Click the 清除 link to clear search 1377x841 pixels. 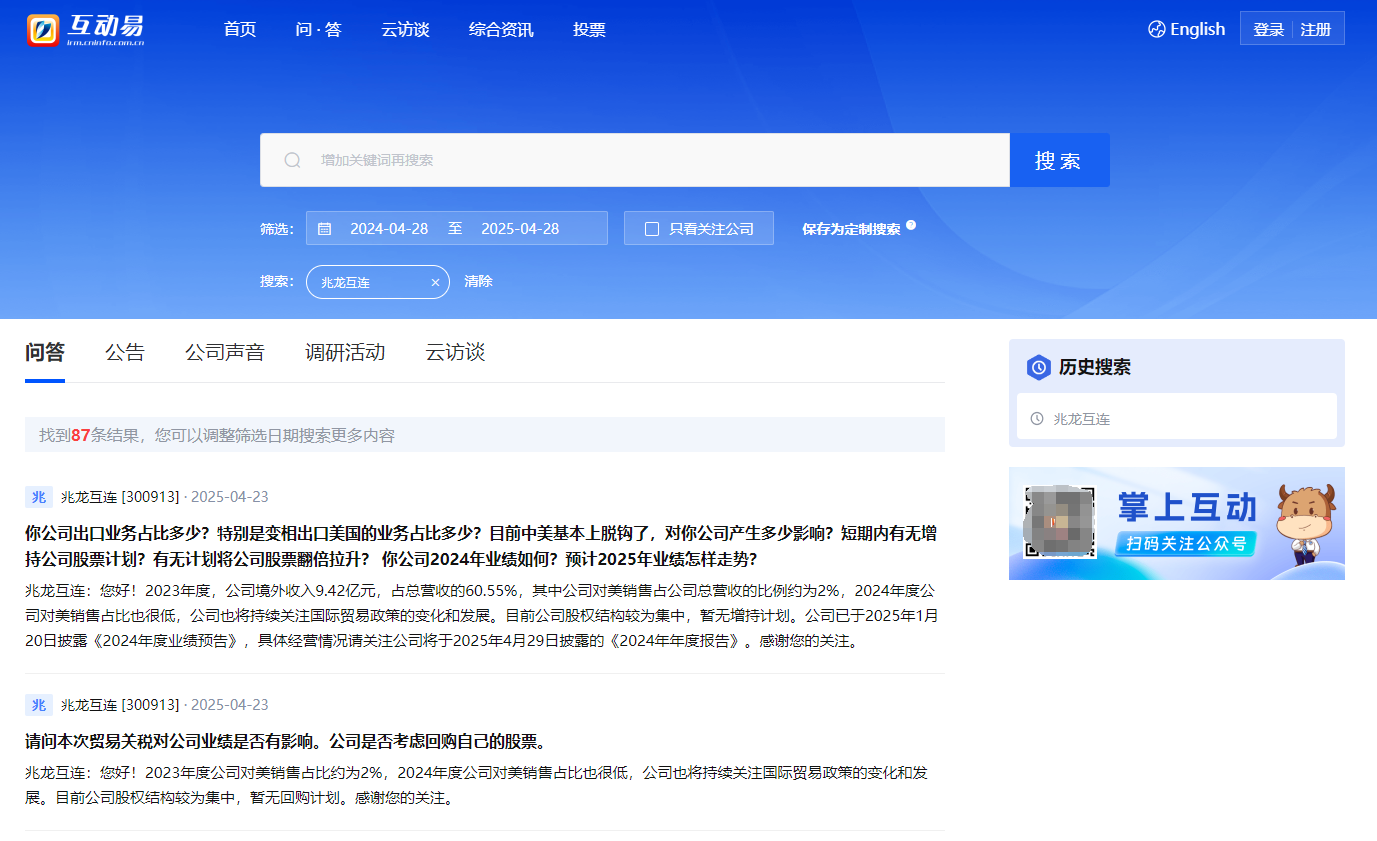pyautogui.click(x=478, y=282)
